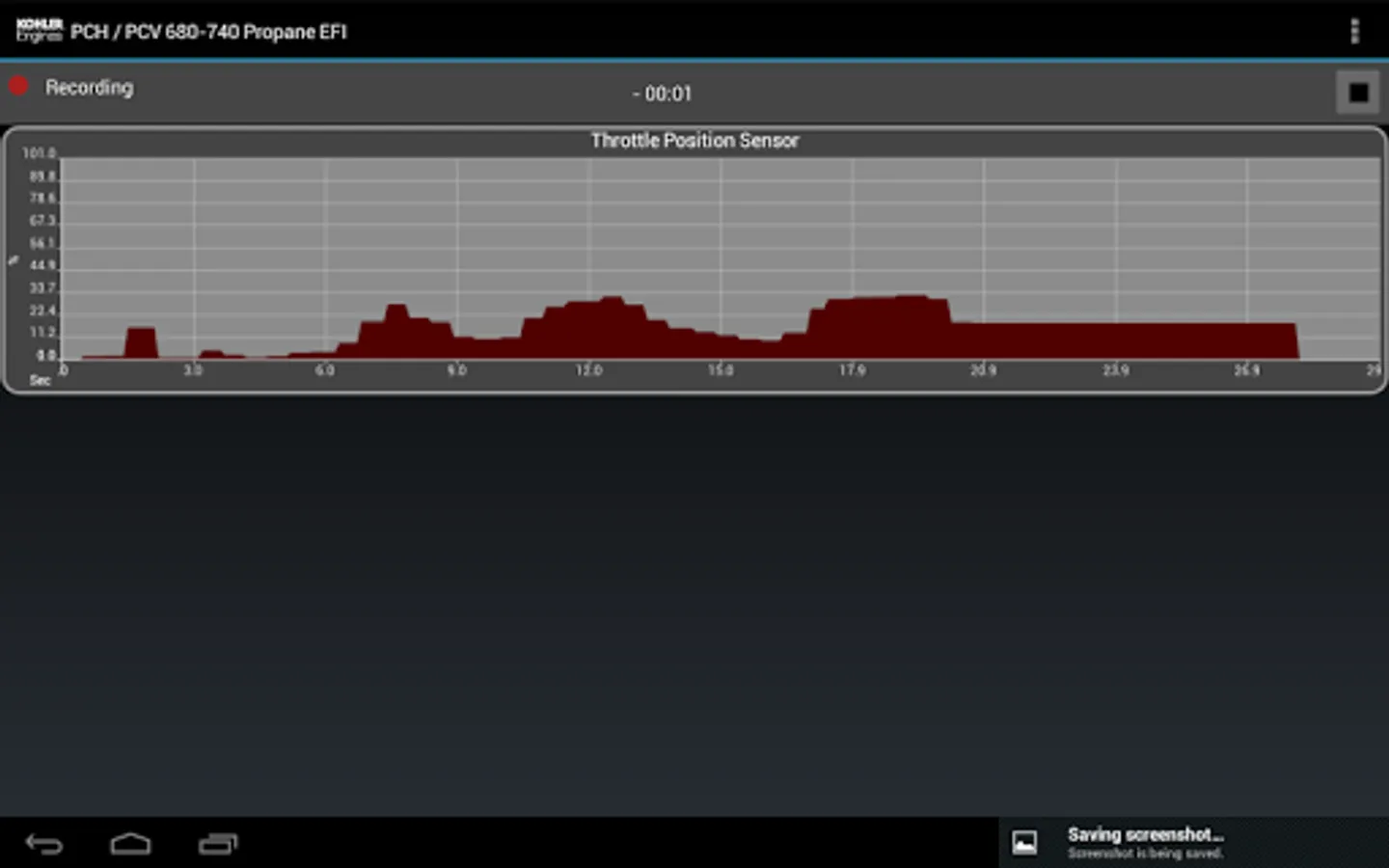Open the Saving screenshot notification
The width and height of the screenshot is (1389, 868).
(1194, 842)
